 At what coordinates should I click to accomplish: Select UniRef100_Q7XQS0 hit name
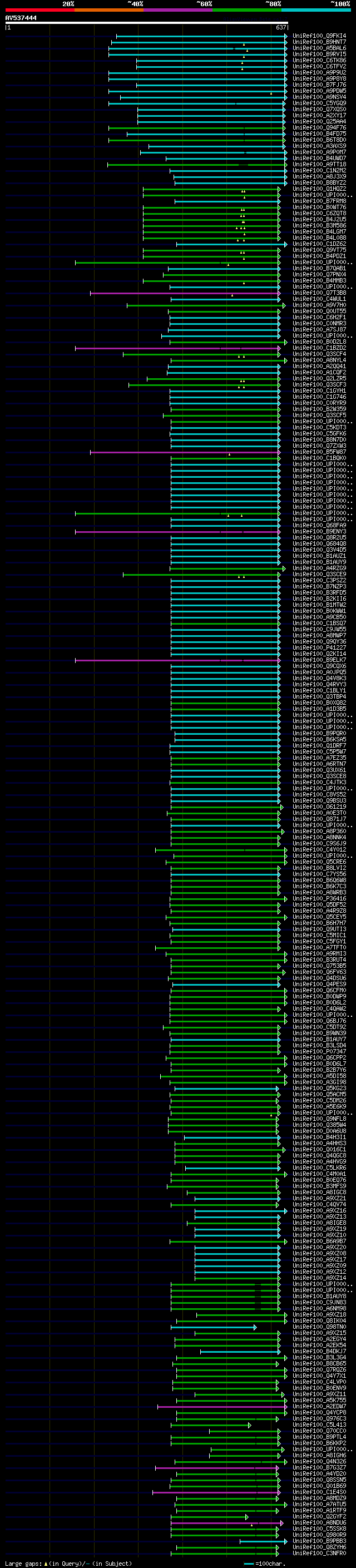[319, 110]
